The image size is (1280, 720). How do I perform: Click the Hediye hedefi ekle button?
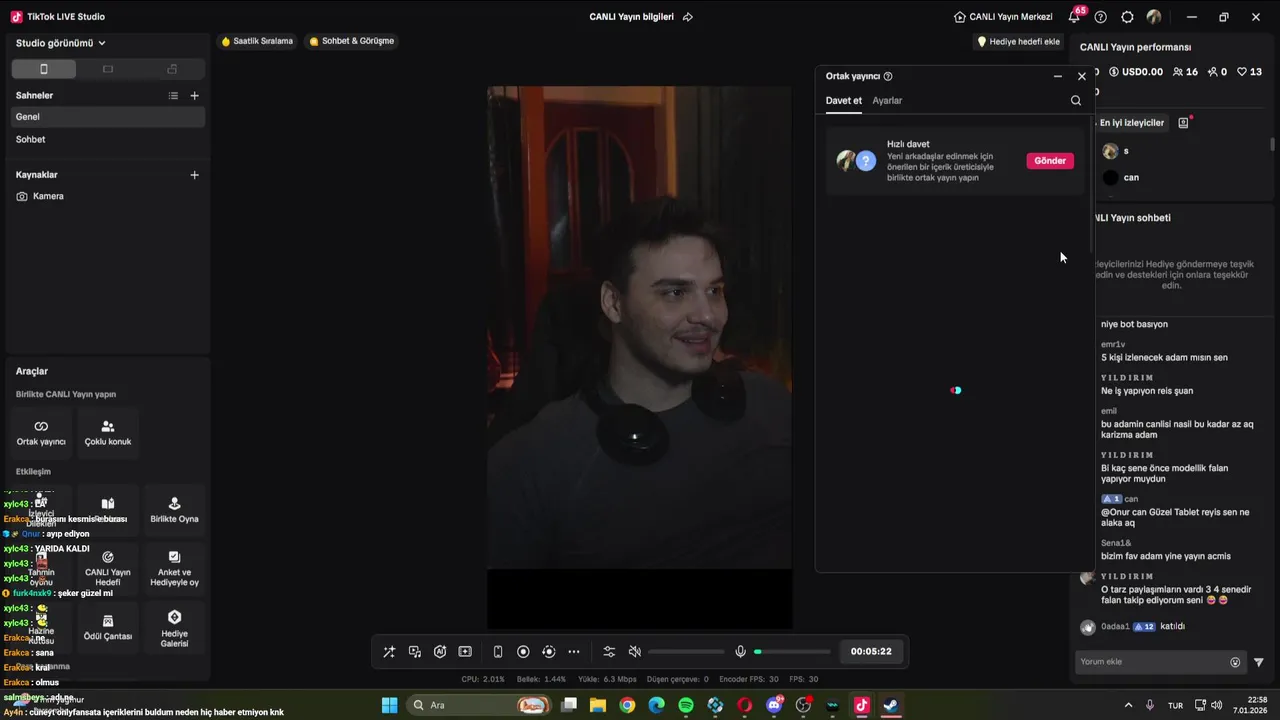tap(1018, 42)
